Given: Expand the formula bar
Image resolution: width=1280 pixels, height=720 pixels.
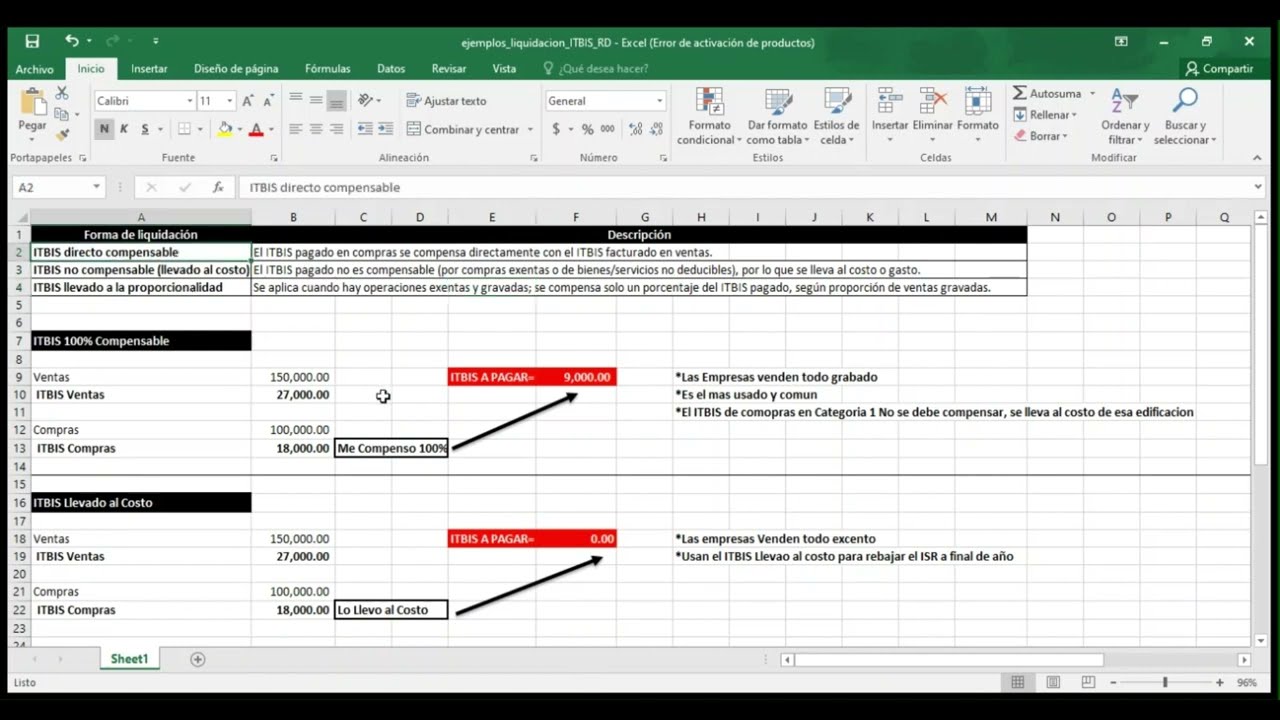Looking at the screenshot, I should click(1258, 187).
